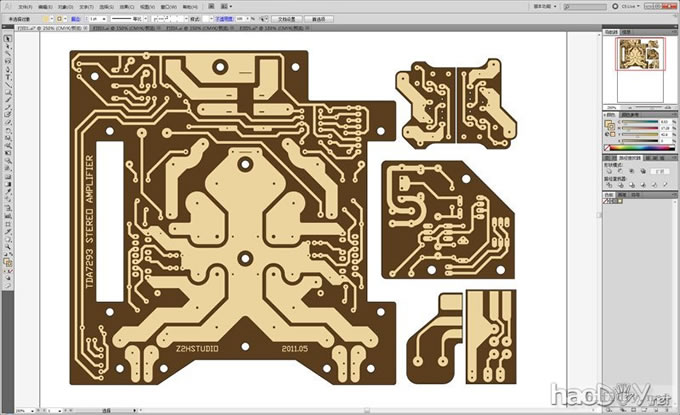The width and height of the screenshot is (680, 415).
Task: Select the Selection tool in the toolbox
Action: [7, 39]
